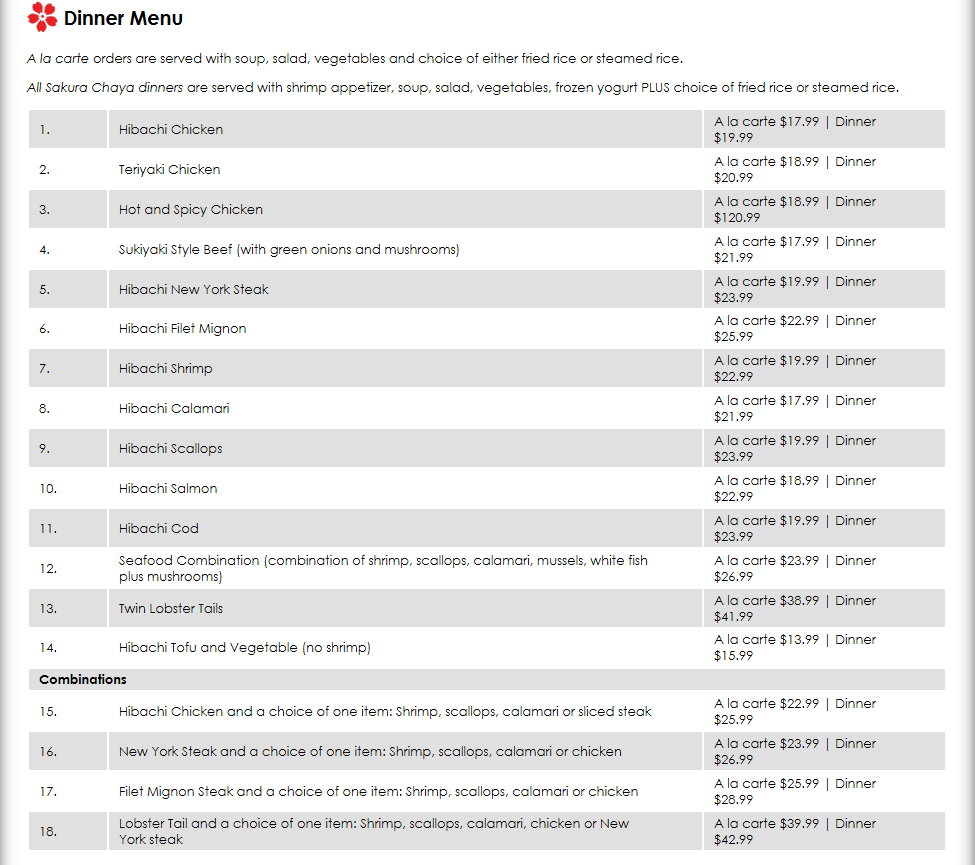Select the Filet Mignon Steak combination item

[378, 792]
